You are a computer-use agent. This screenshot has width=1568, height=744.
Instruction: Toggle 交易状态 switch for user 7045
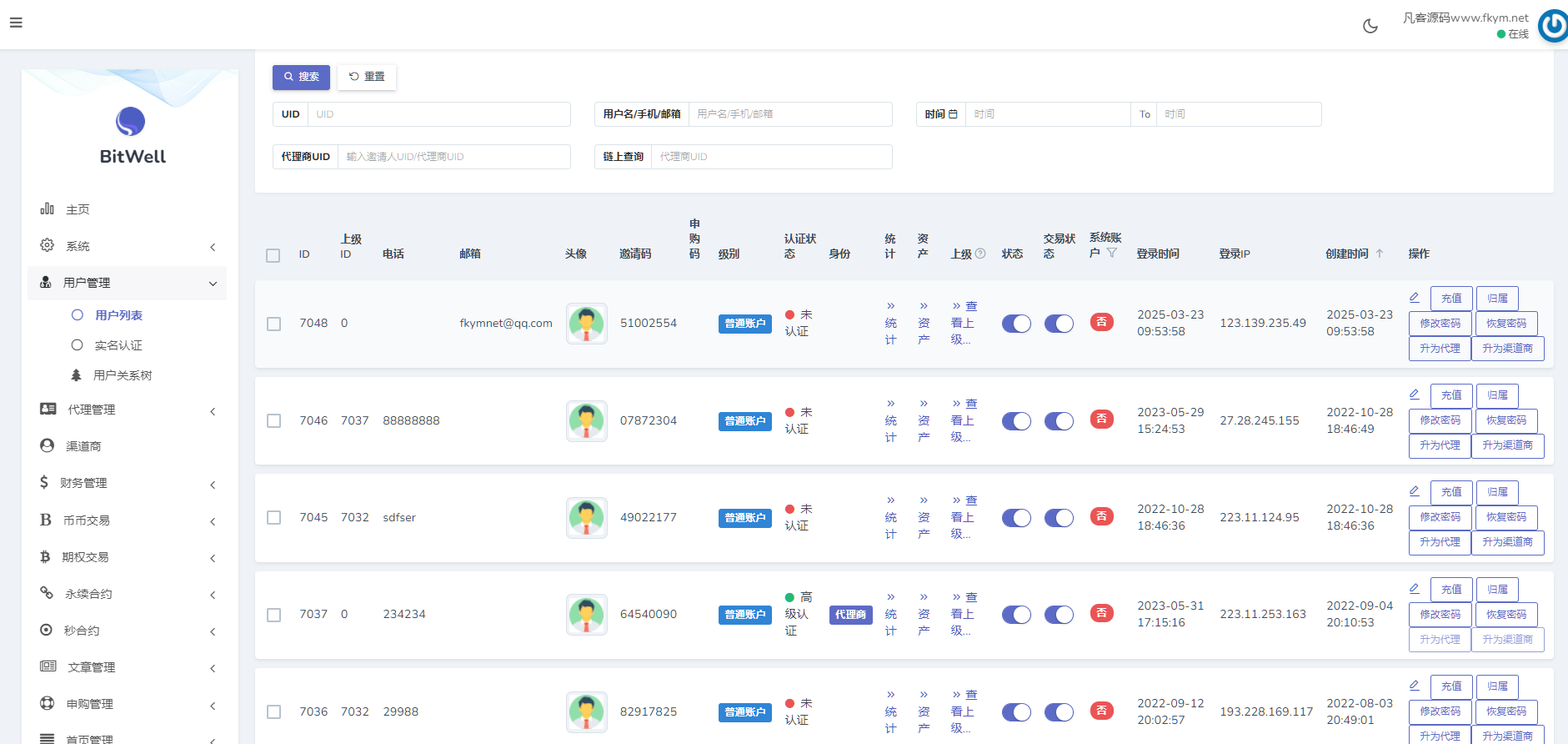click(x=1059, y=518)
